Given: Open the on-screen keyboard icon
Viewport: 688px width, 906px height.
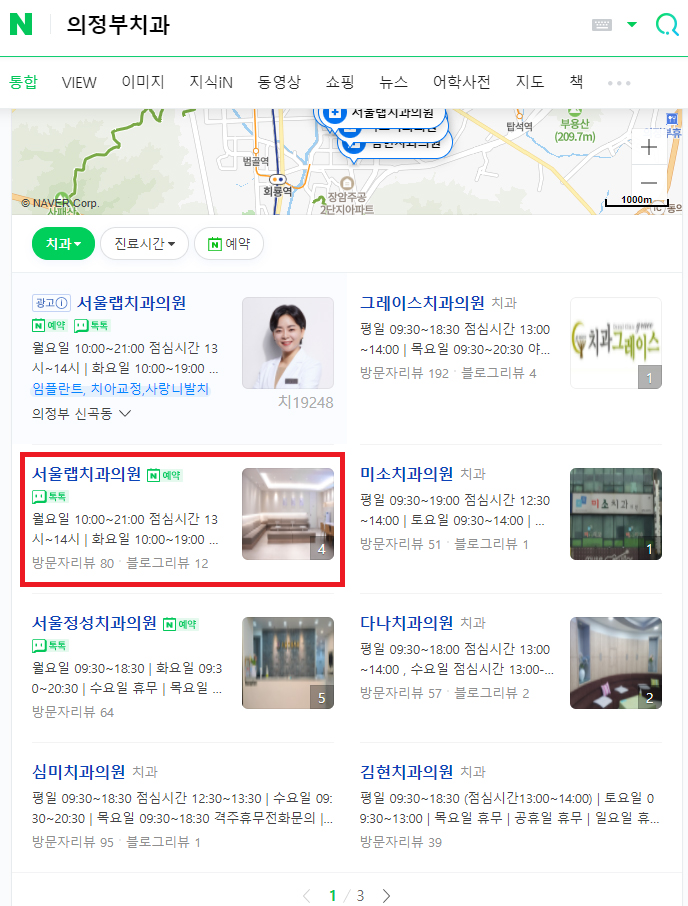Looking at the screenshot, I should coord(601,25).
